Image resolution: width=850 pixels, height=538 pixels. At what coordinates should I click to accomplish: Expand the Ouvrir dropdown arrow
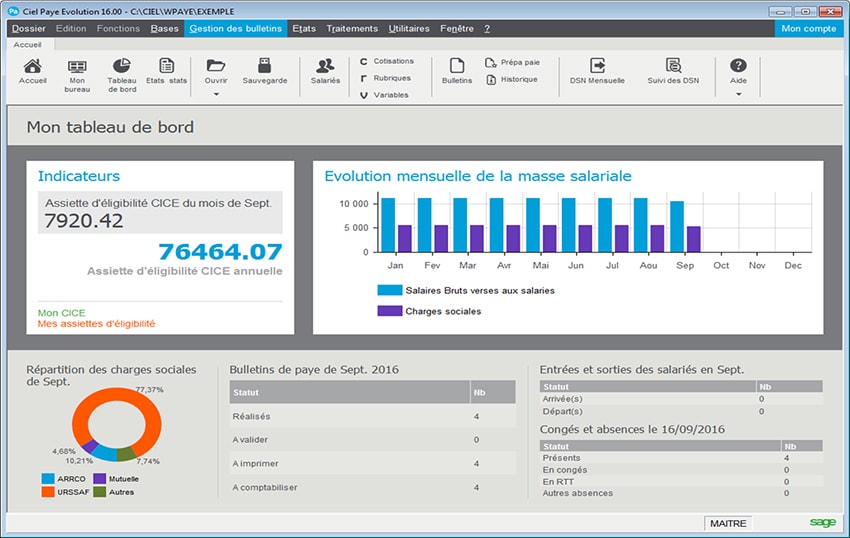[x=216, y=94]
